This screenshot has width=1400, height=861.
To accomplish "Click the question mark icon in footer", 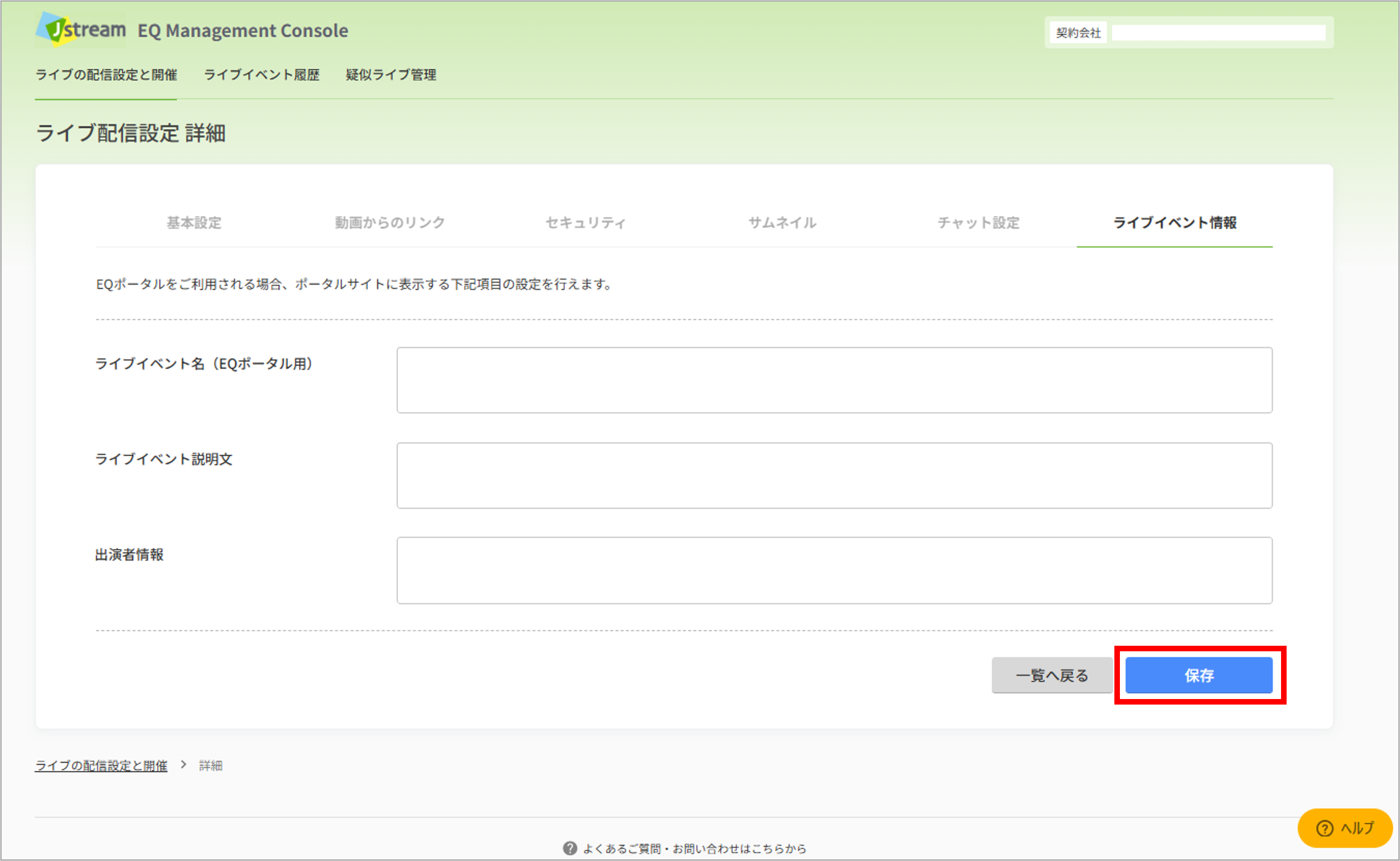I will click(x=570, y=849).
